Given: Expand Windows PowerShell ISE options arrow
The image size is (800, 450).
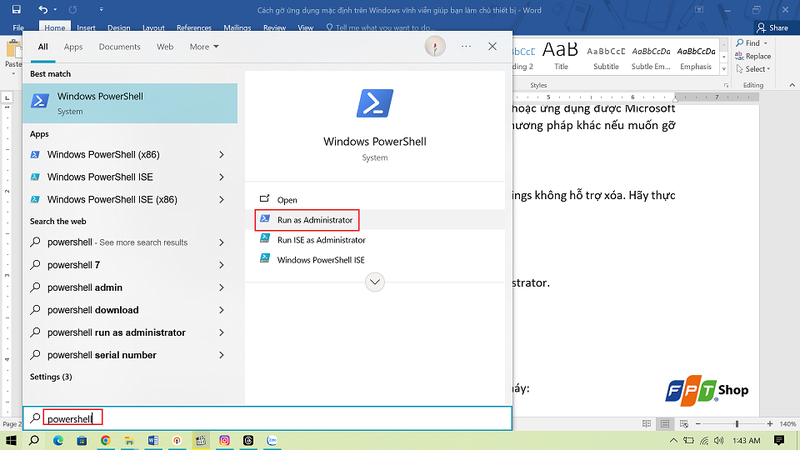Looking at the screenshot, I should click(x=222, y=177).
